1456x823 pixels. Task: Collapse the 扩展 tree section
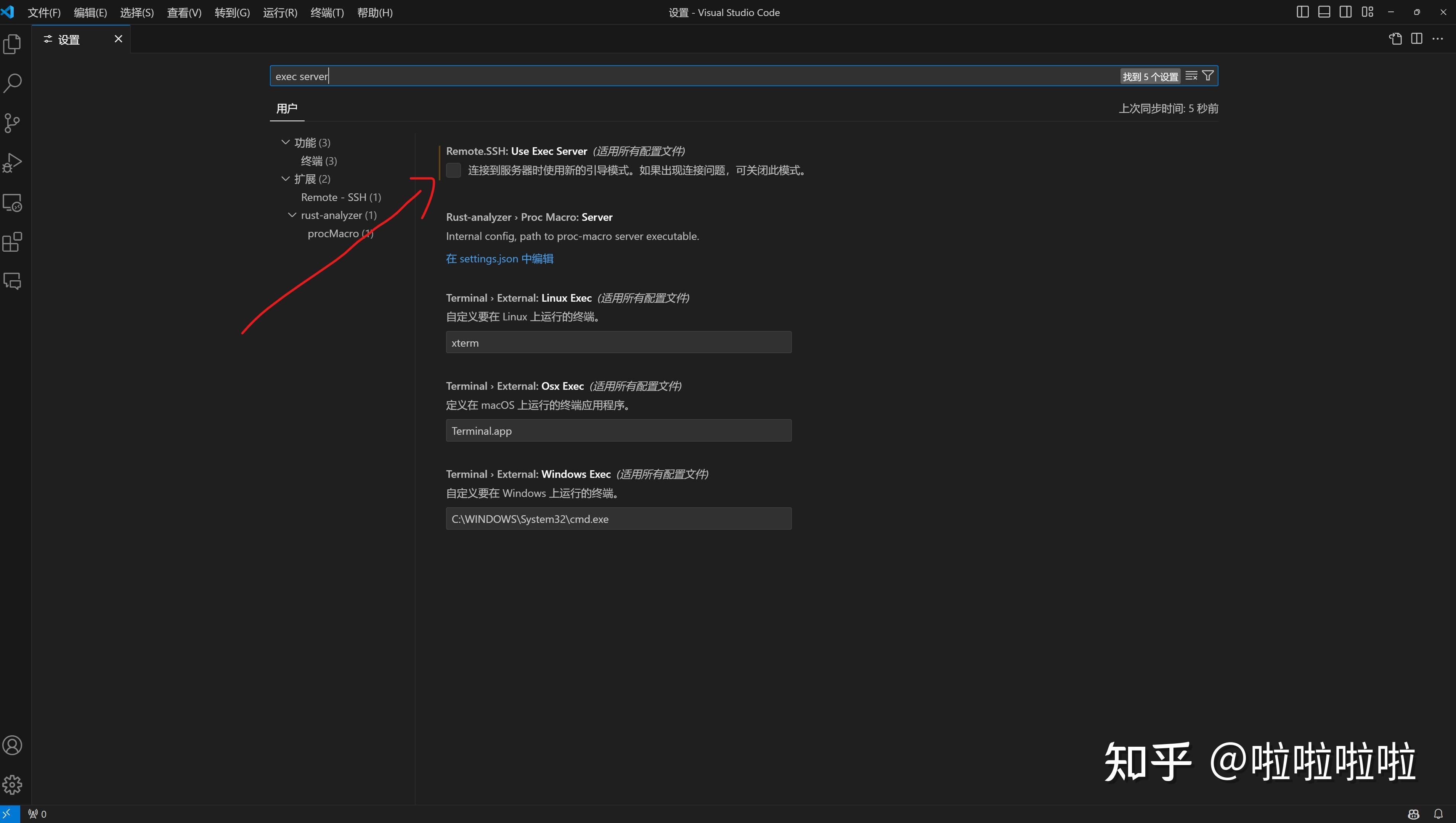point(285,178)
